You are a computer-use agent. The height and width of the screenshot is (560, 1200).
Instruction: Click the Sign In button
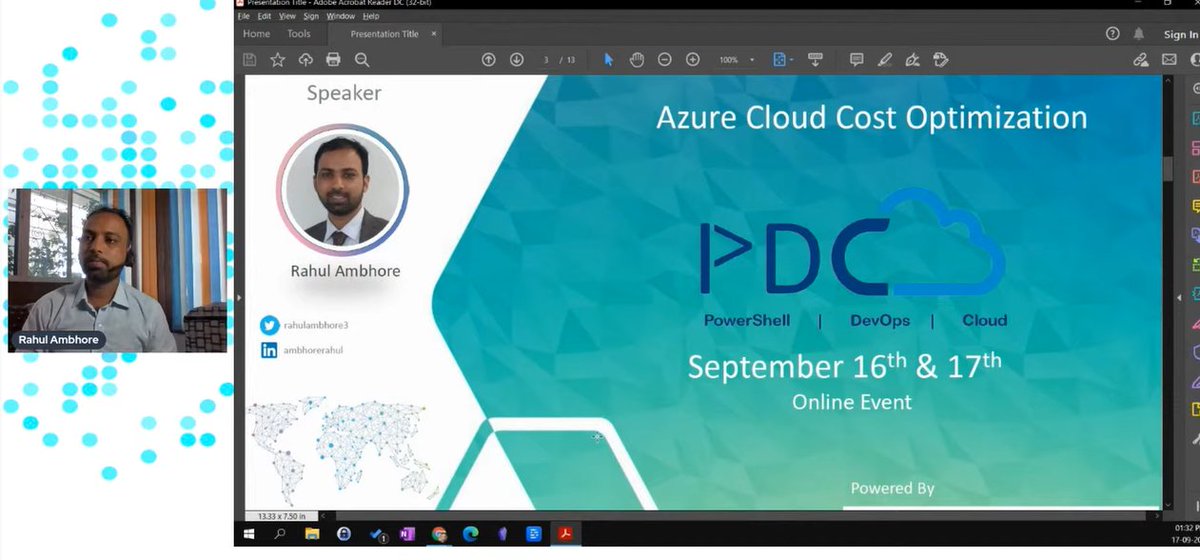(x=1181, y=34)
